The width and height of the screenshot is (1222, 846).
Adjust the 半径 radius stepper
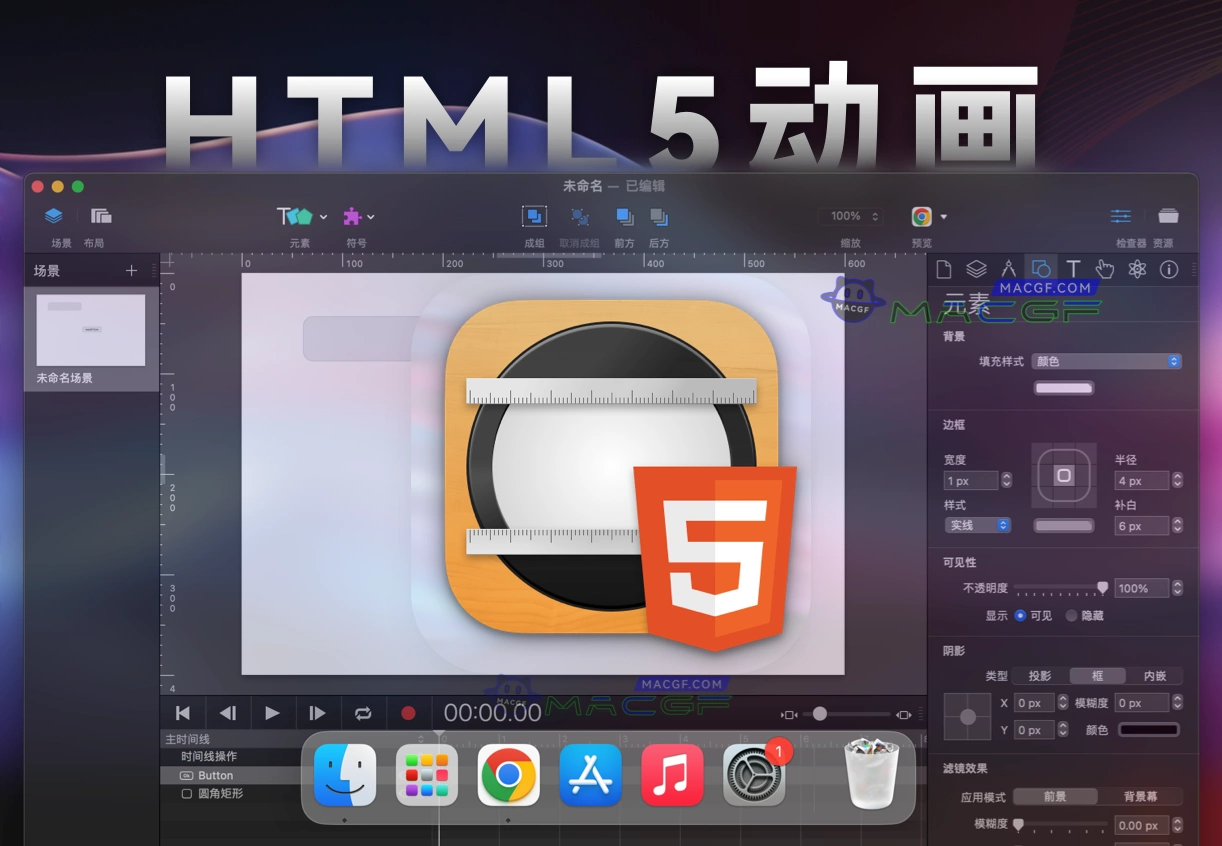1177,481
